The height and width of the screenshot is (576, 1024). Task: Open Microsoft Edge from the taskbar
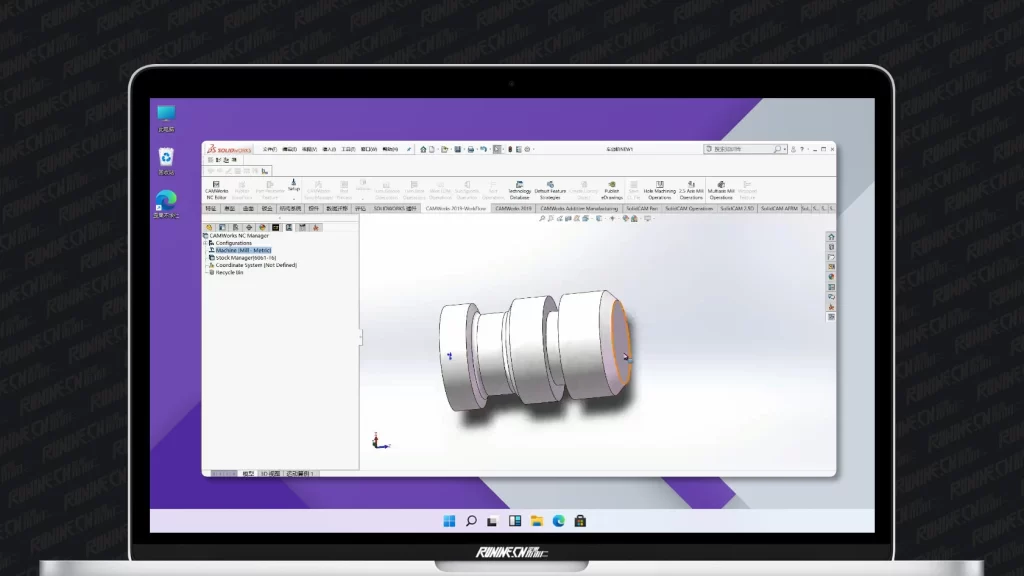pyautogui.click(x=558, y=521)
